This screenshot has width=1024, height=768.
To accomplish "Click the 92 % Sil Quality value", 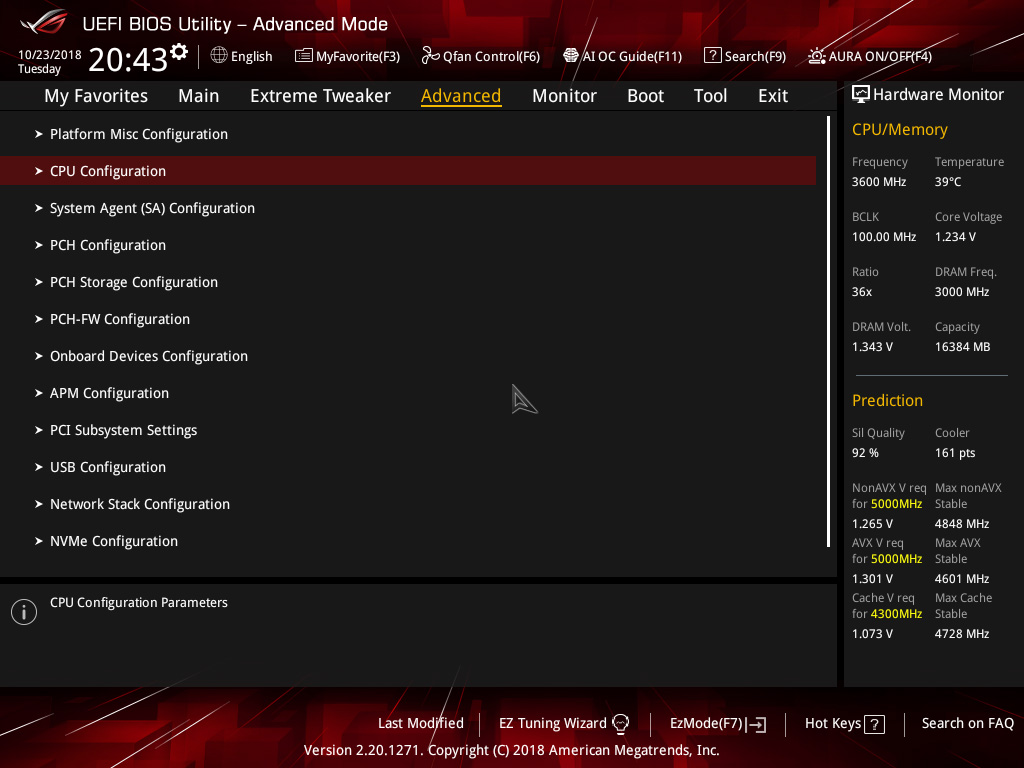I will point(865,453).
